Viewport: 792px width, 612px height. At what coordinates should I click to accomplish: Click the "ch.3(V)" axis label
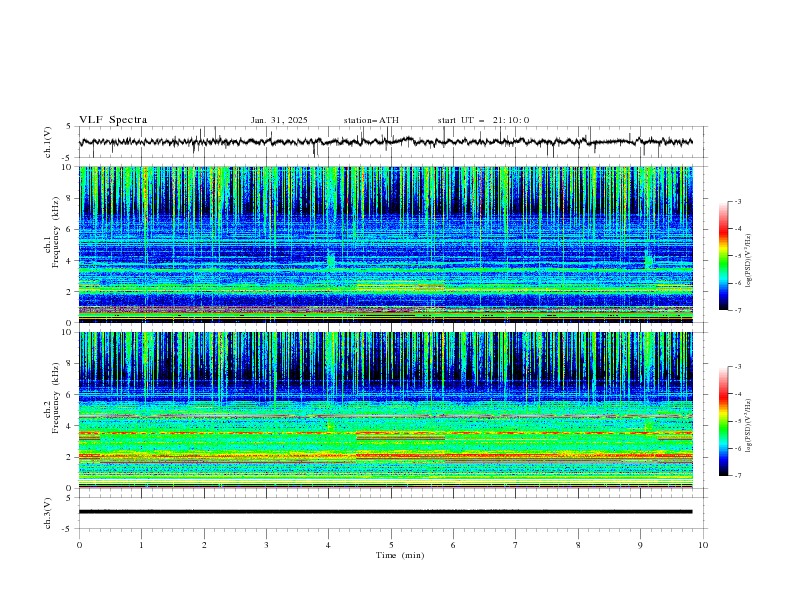(x=48, y=513)
